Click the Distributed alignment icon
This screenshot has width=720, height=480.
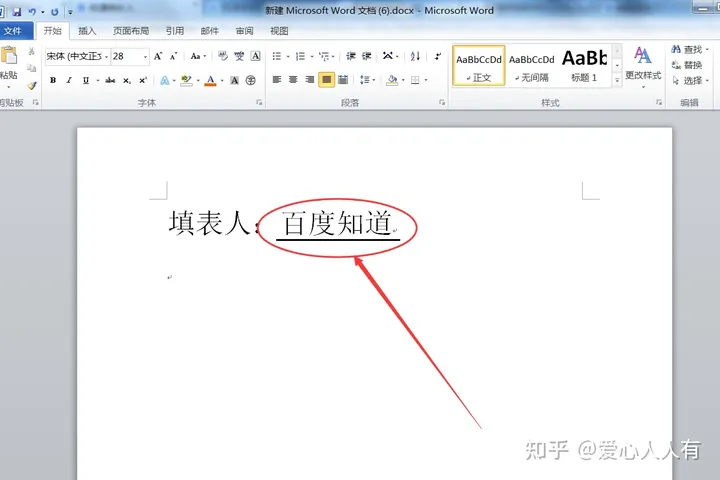[x=343, y=80]
